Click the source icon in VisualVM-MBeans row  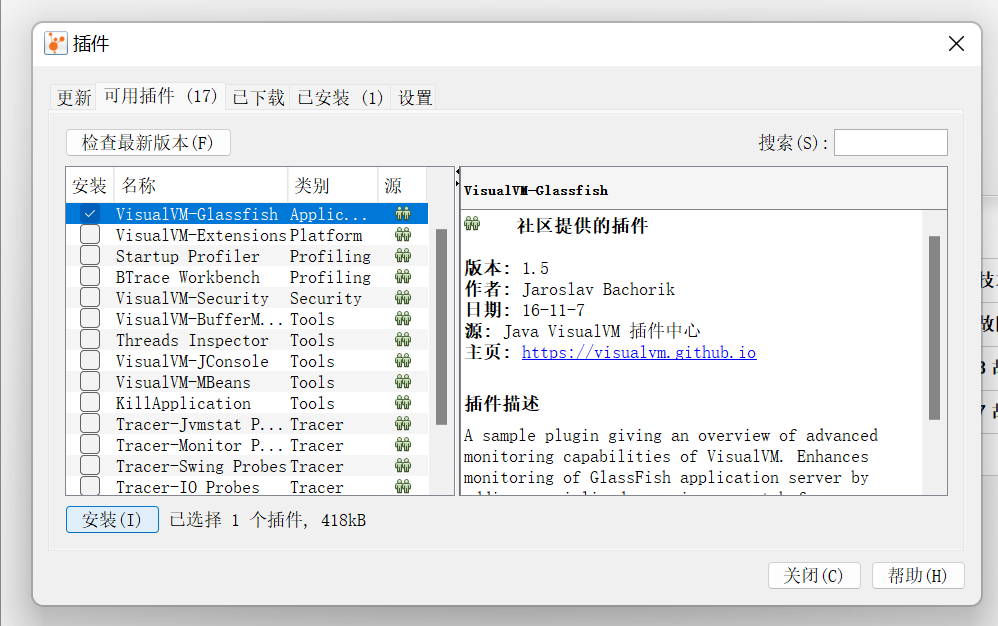coord(403,382)
